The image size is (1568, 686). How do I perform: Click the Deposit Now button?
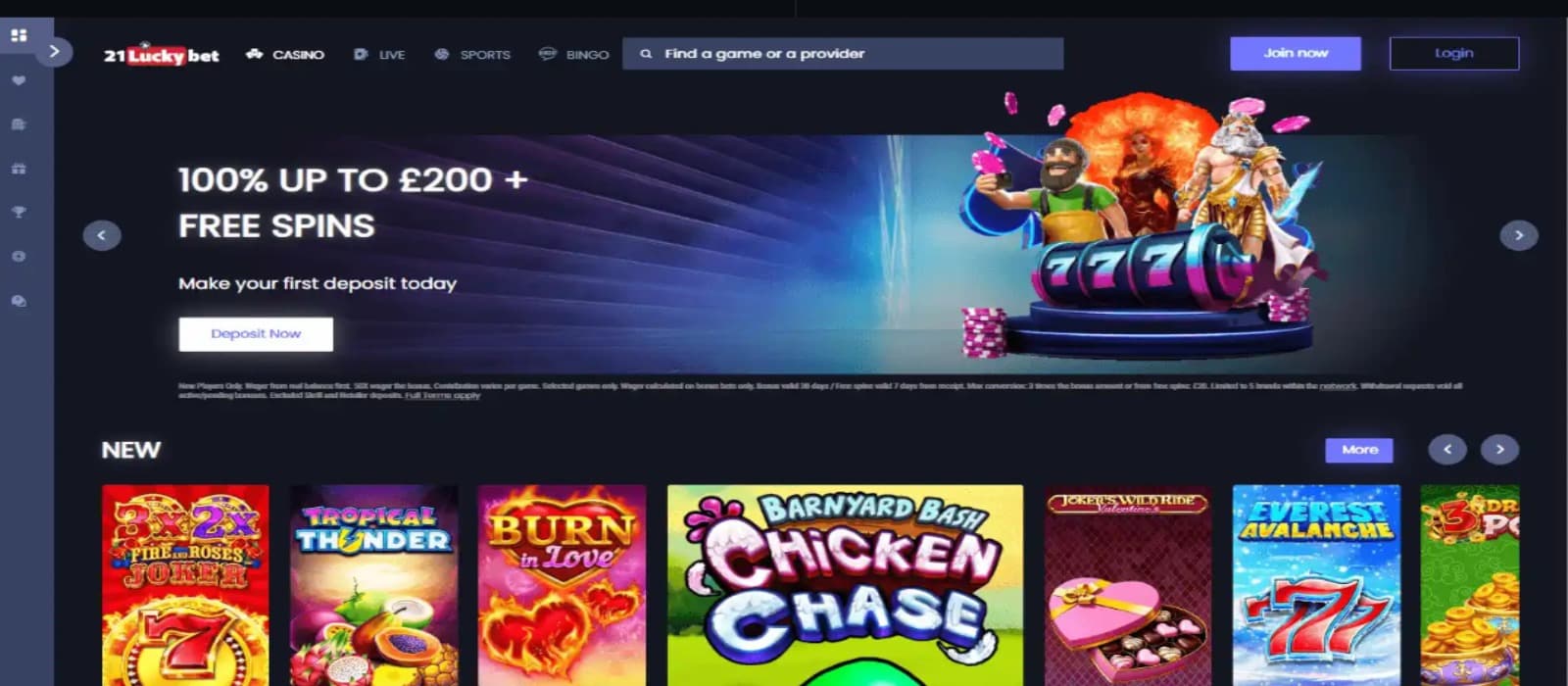pos(256,334)
